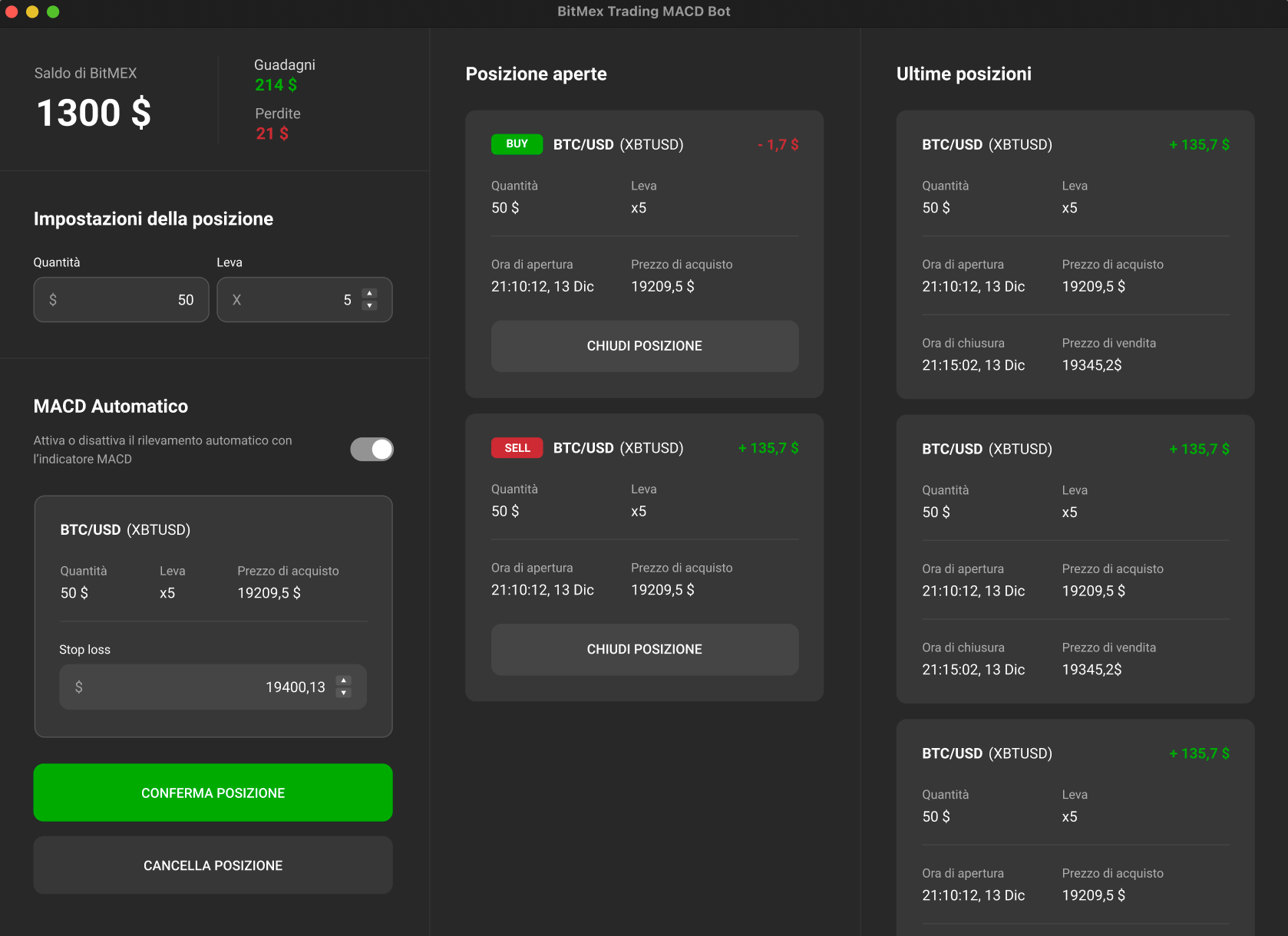
Task: Click the +135,7 $ profit on first past position
Action: 1199,144
